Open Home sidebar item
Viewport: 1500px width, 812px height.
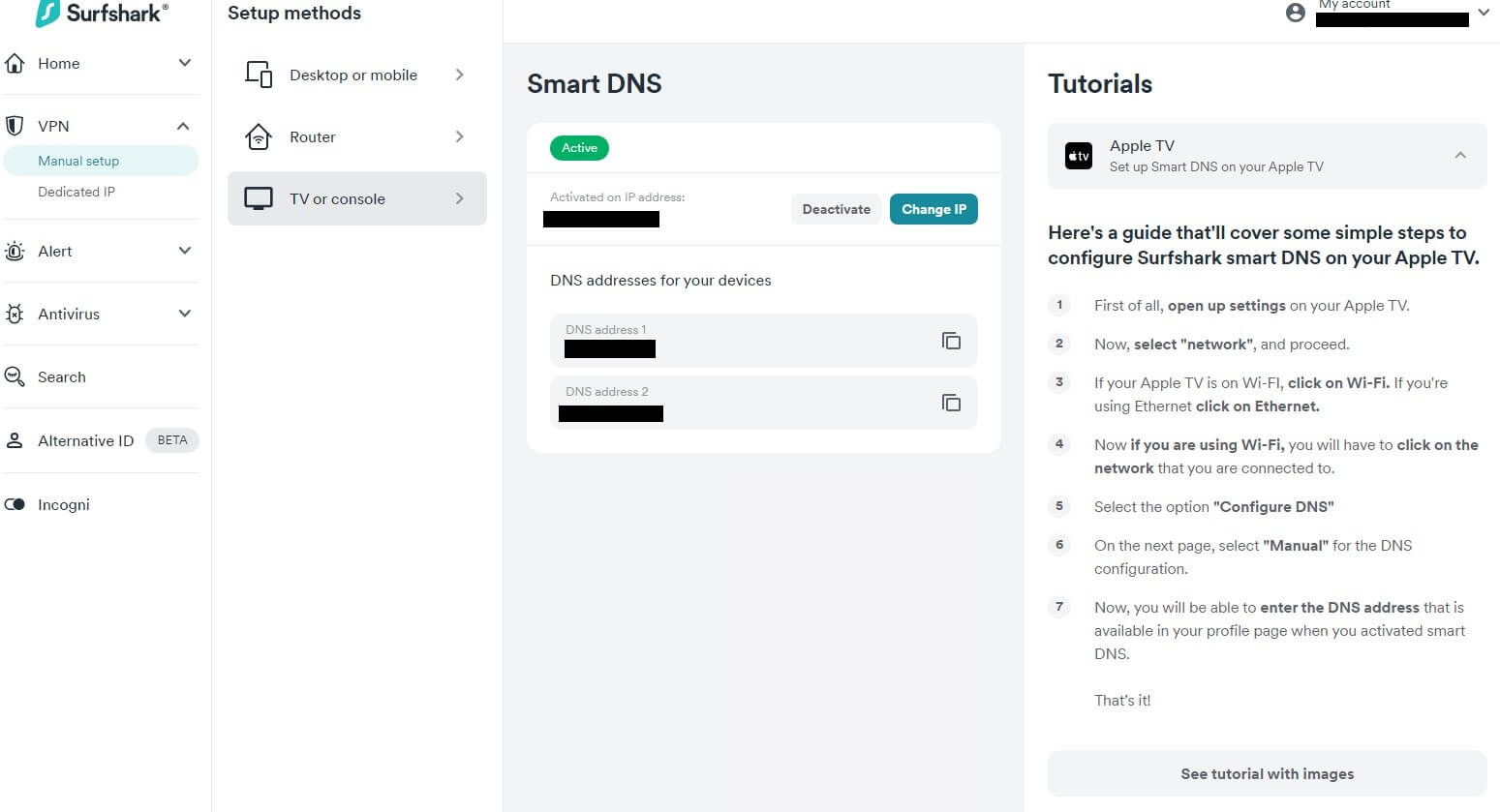point(59,63)
